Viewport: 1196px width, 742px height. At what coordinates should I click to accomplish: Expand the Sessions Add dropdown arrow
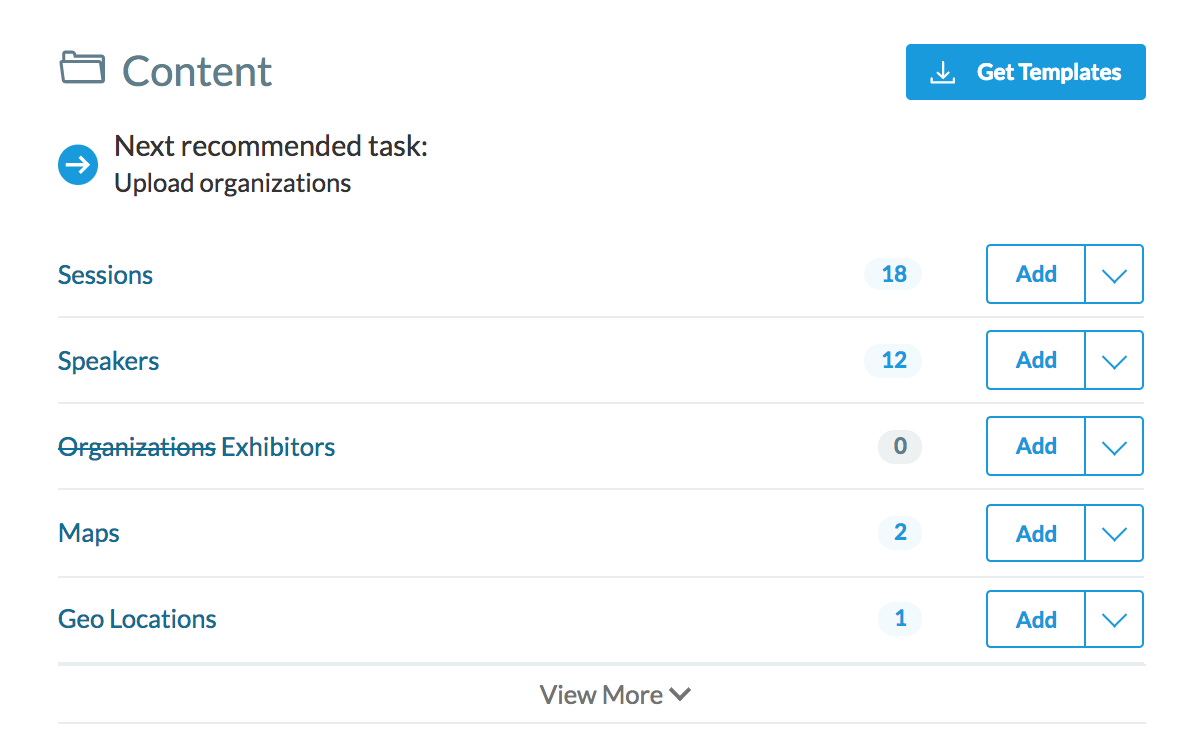tap(1113, 275)
